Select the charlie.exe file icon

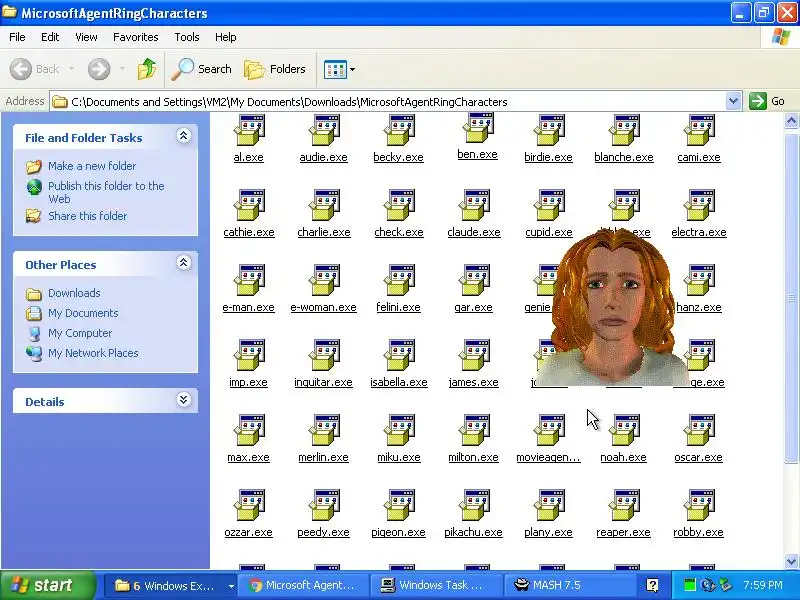[x=324, y=205]
